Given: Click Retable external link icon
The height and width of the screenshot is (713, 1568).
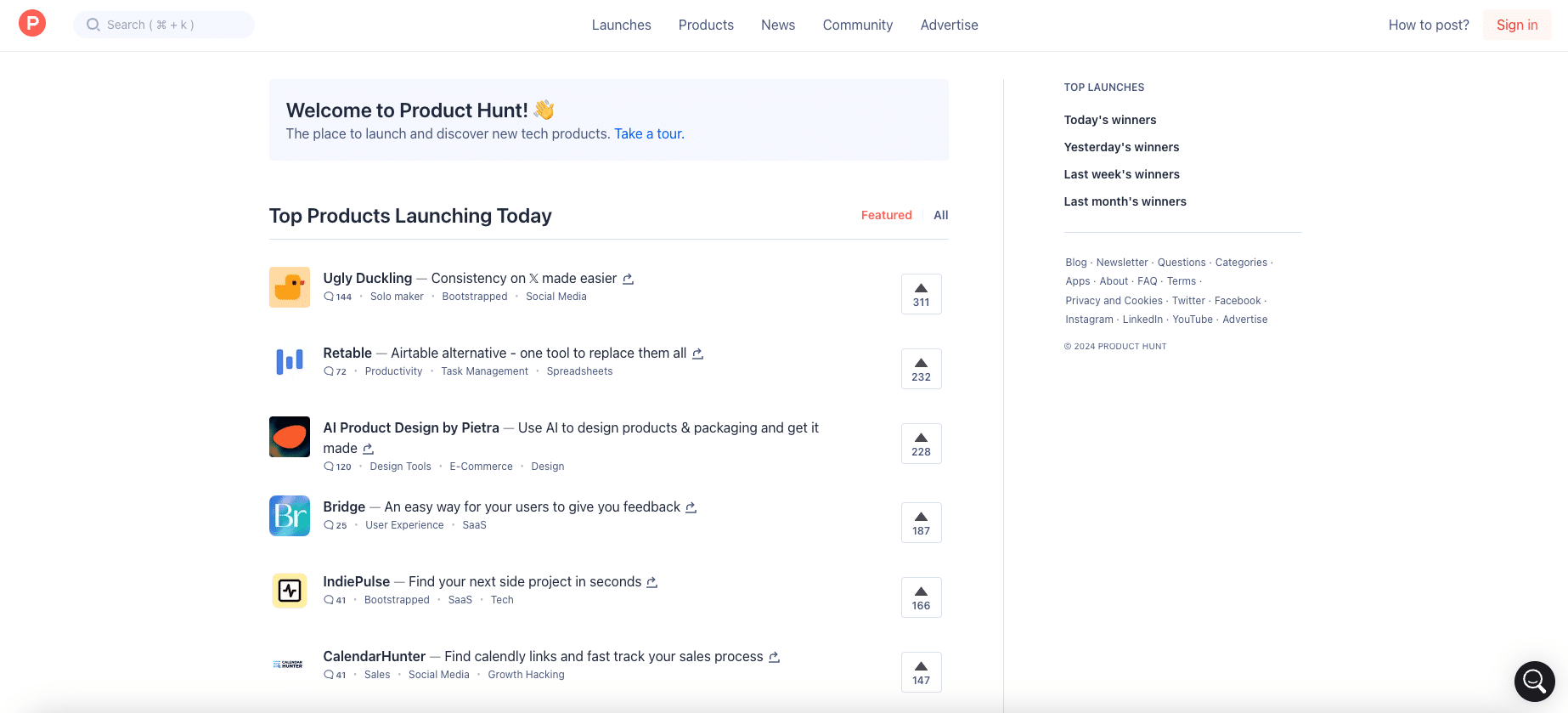Looking at the screenshot, I should coord(697,354).
